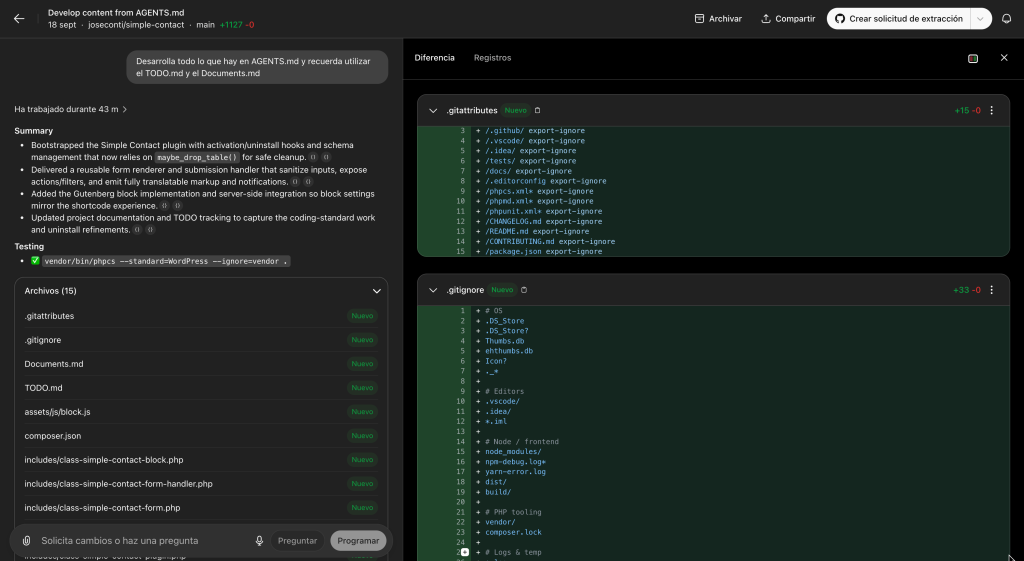This screenshot has width=1024, height=561.
Task: Click the vendor/bin/phpcs test command text
Action: coord(166,261)
